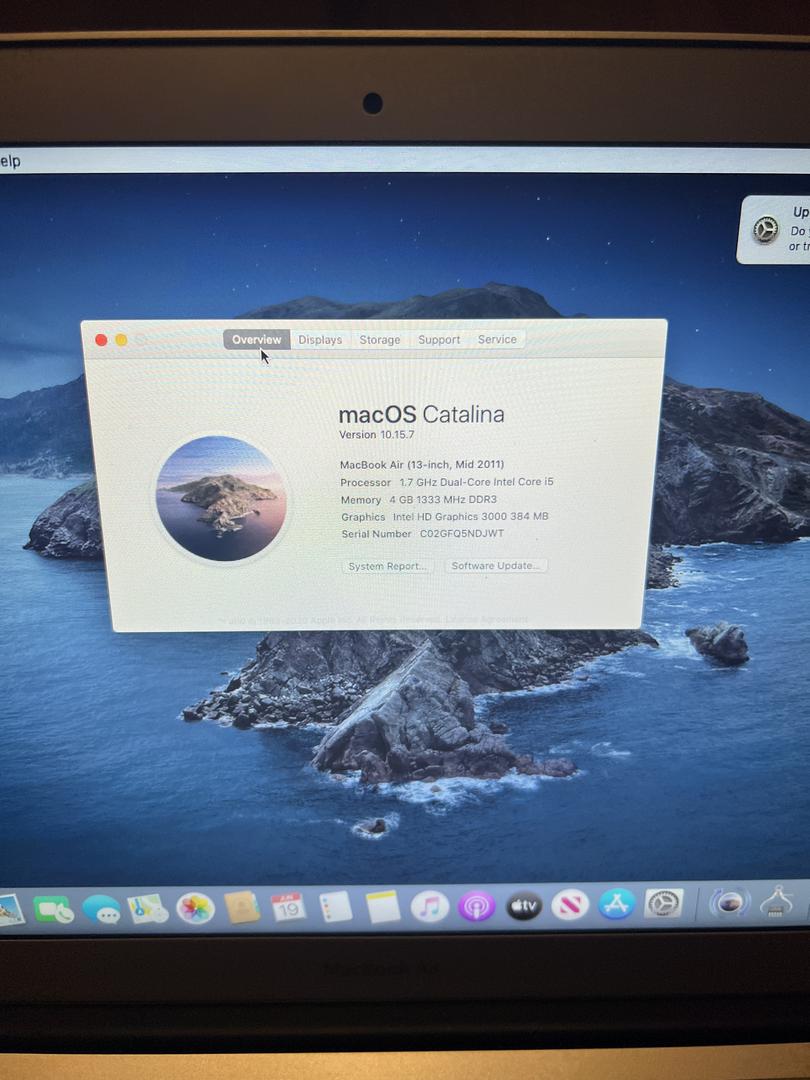Click the Catalina island logo image
The width and height of the screenshot is (810, 1080).
221,498
